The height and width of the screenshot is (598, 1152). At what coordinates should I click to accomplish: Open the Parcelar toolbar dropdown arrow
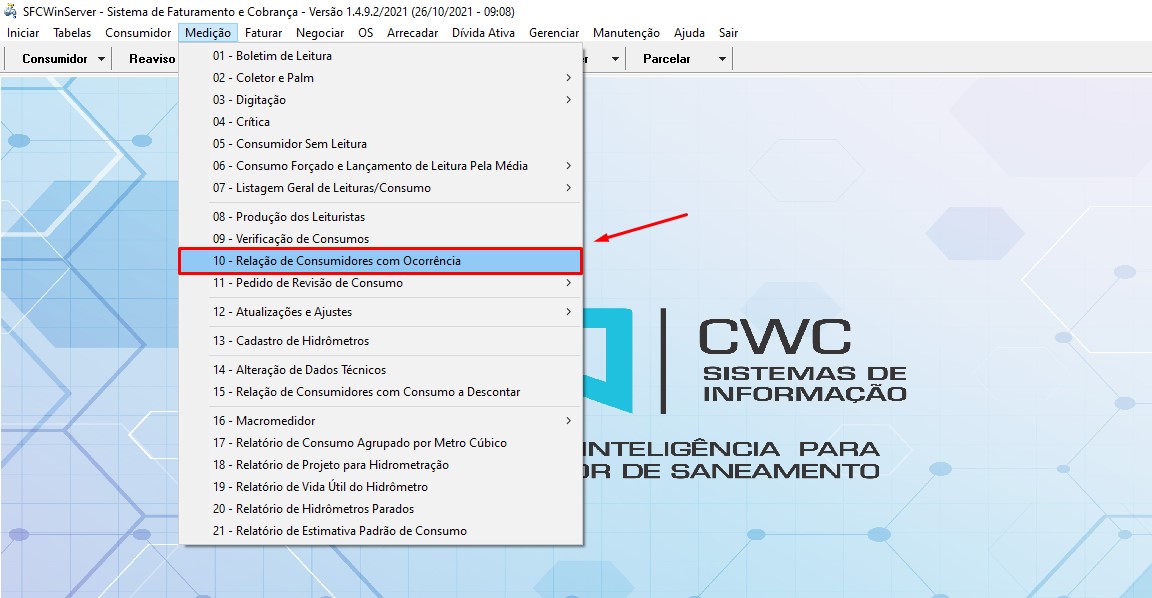(722, 58)
